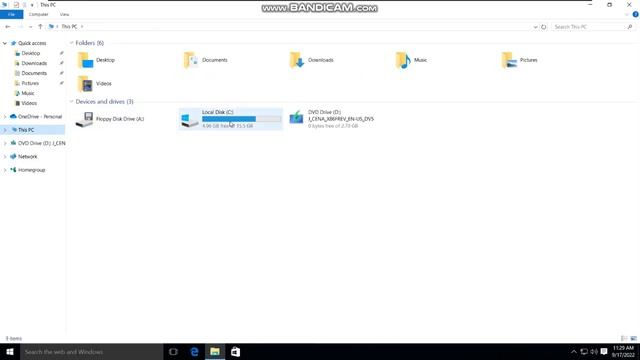Select Documents in Quick access

(x=34, y=73)
